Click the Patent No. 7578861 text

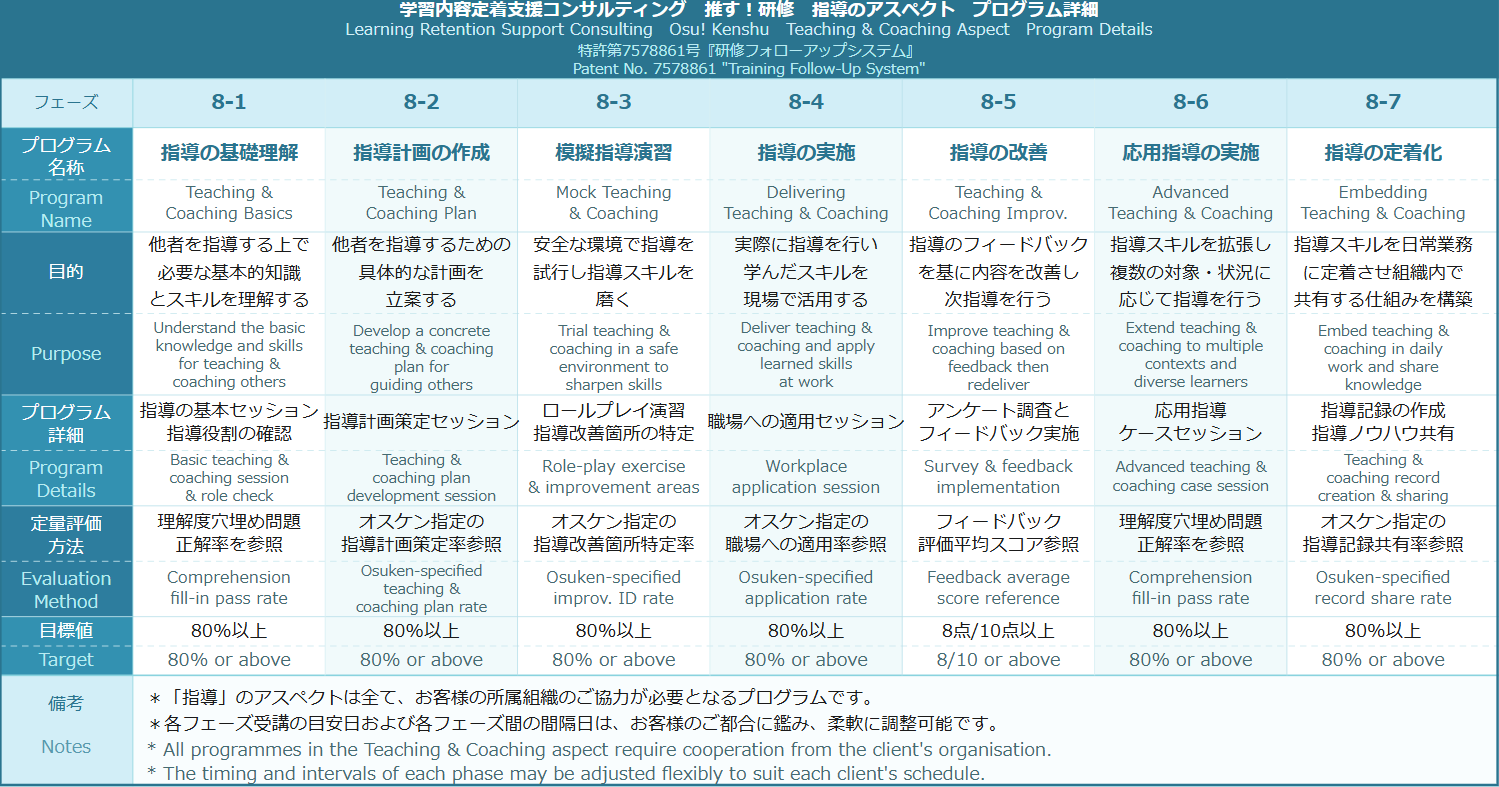pos(750,67)
